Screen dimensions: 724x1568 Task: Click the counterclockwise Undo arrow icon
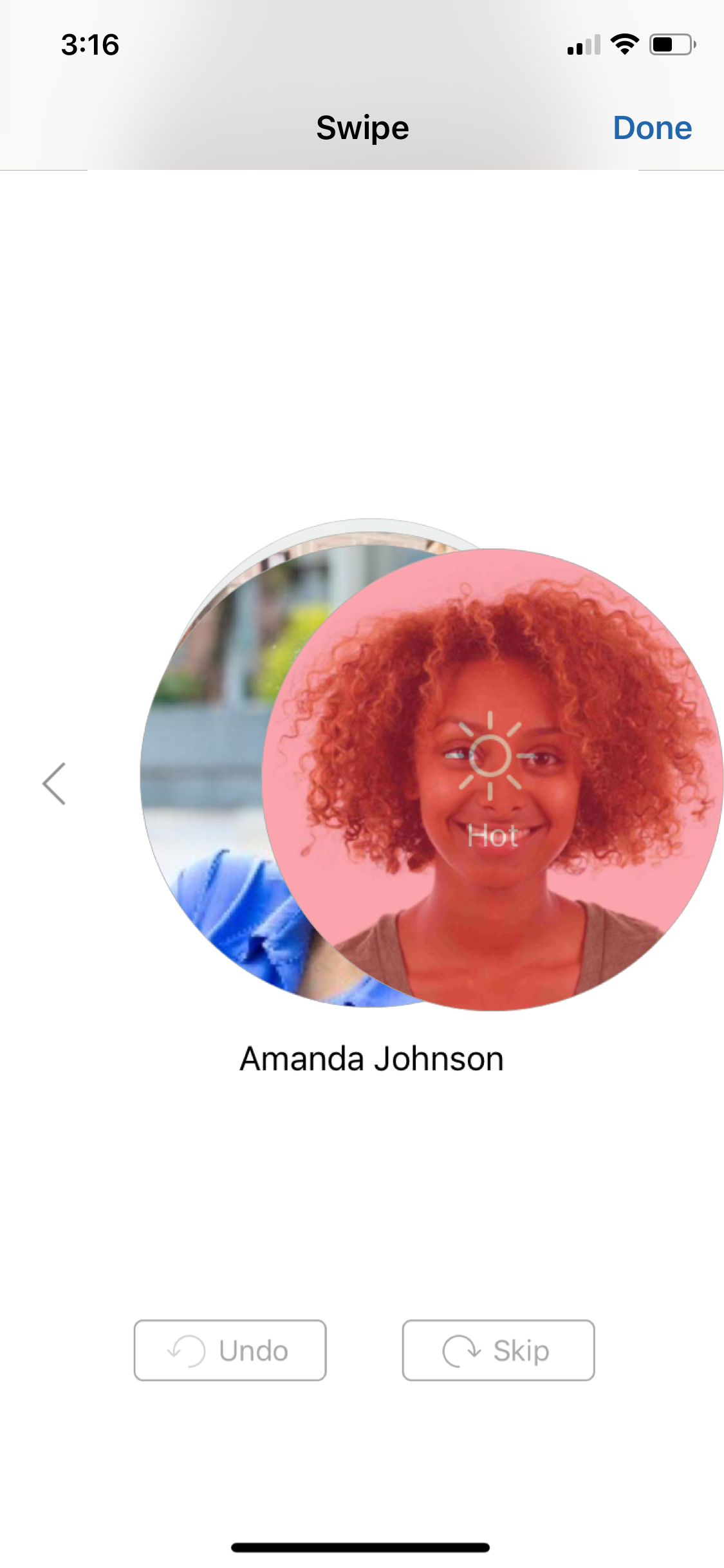[186, 1350]
